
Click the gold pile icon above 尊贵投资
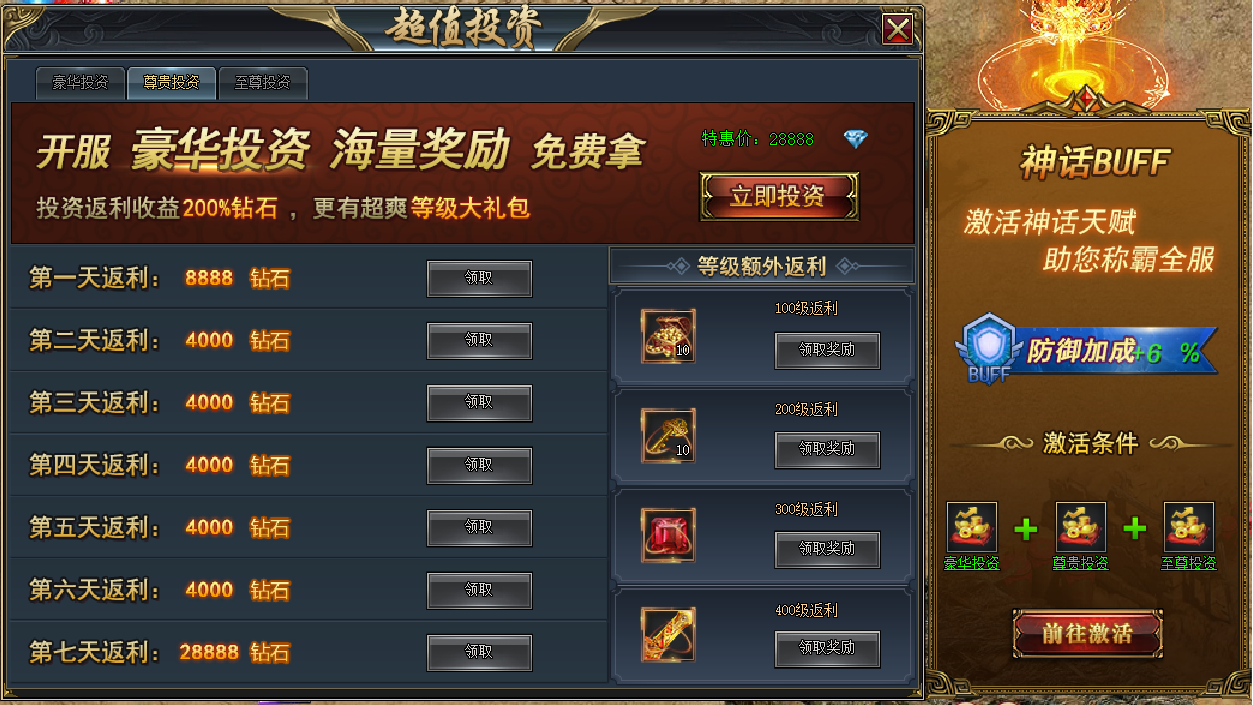pos(1081,527)
